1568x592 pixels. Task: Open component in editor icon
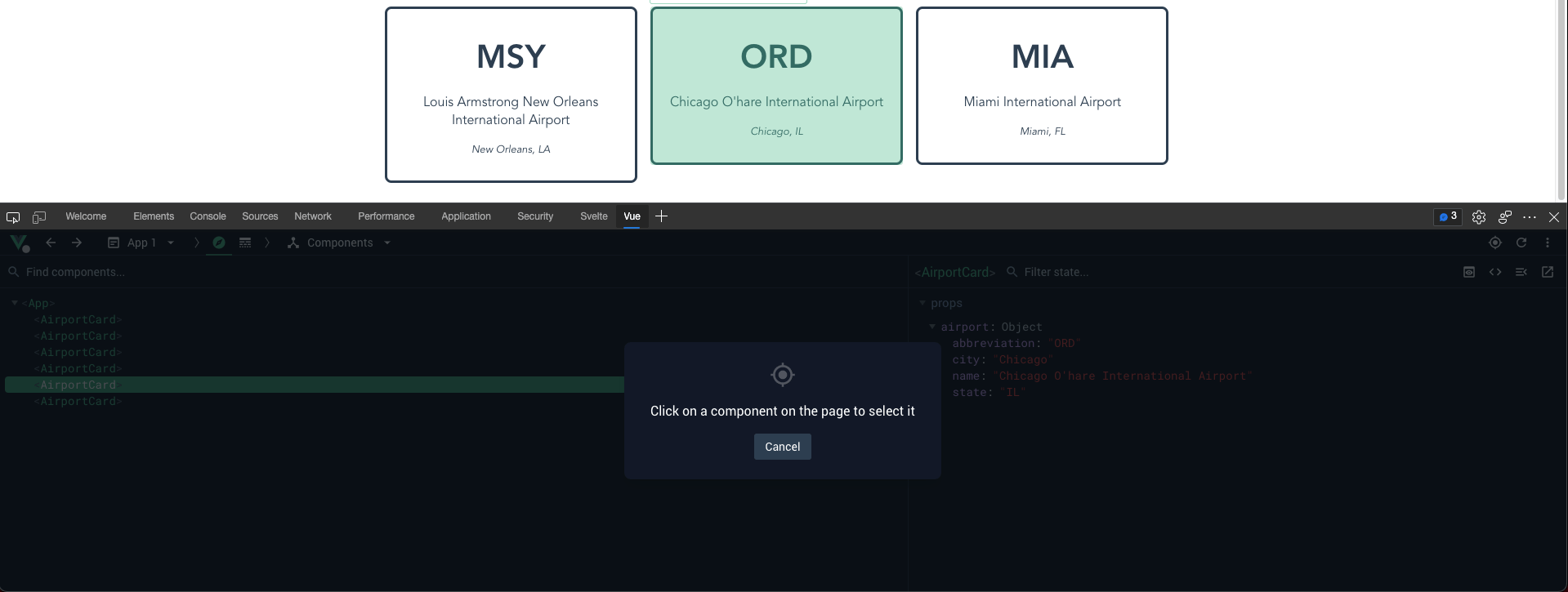tap(1548, 272)
